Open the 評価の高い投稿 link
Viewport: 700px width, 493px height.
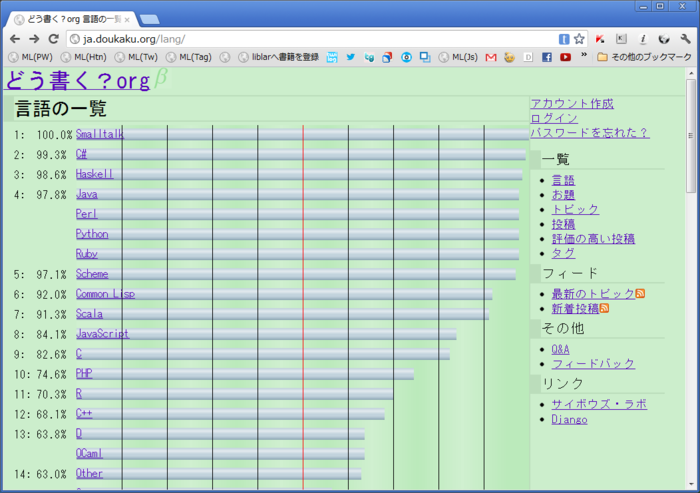(x=593, y=239)
